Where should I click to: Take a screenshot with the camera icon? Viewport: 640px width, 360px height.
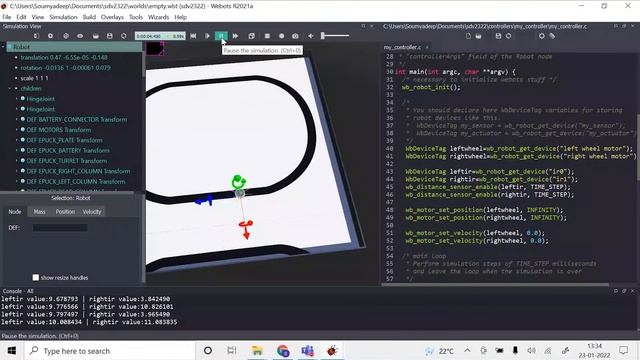[x=295, y=36]
